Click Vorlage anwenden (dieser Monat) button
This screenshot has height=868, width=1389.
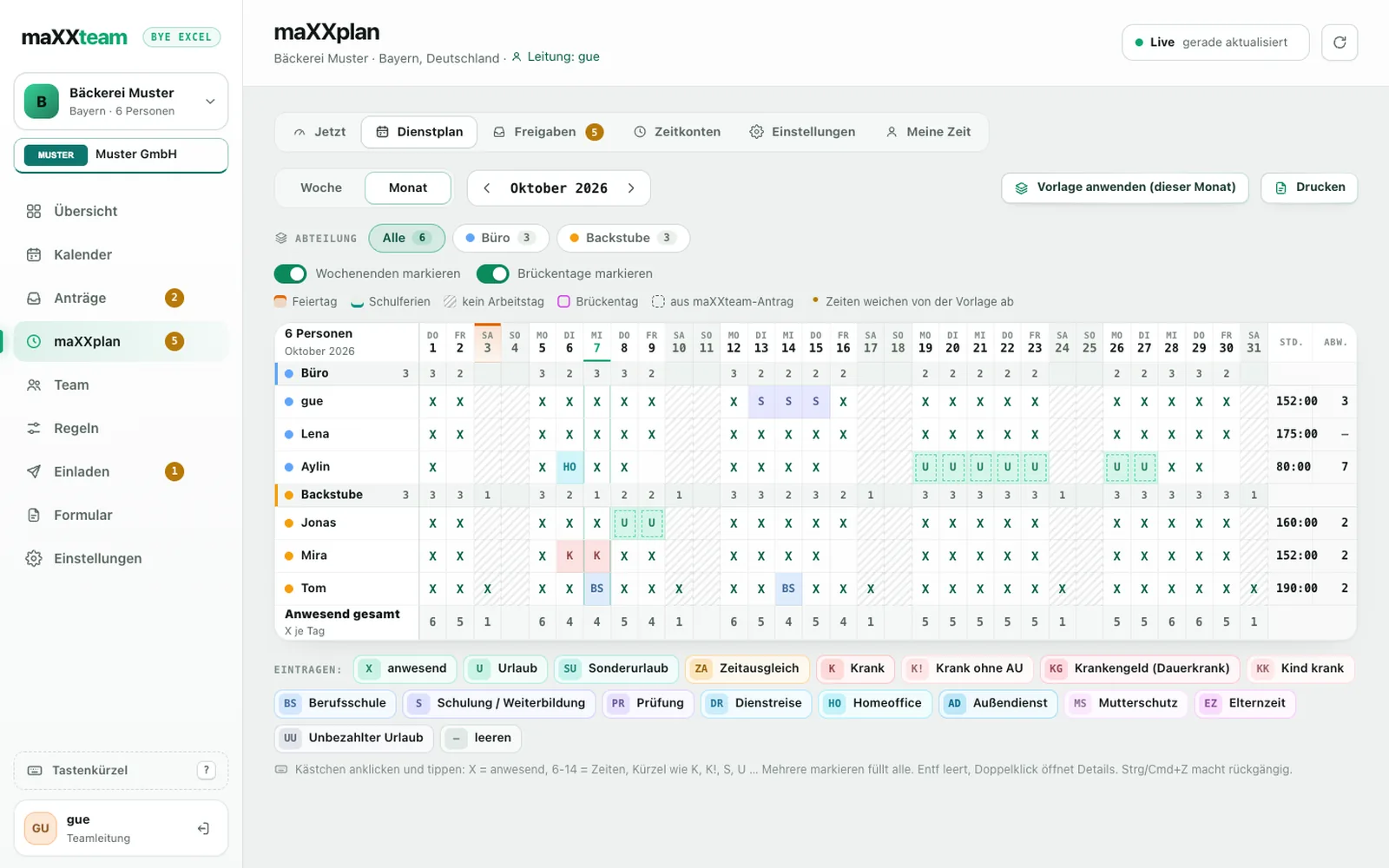1125,187
